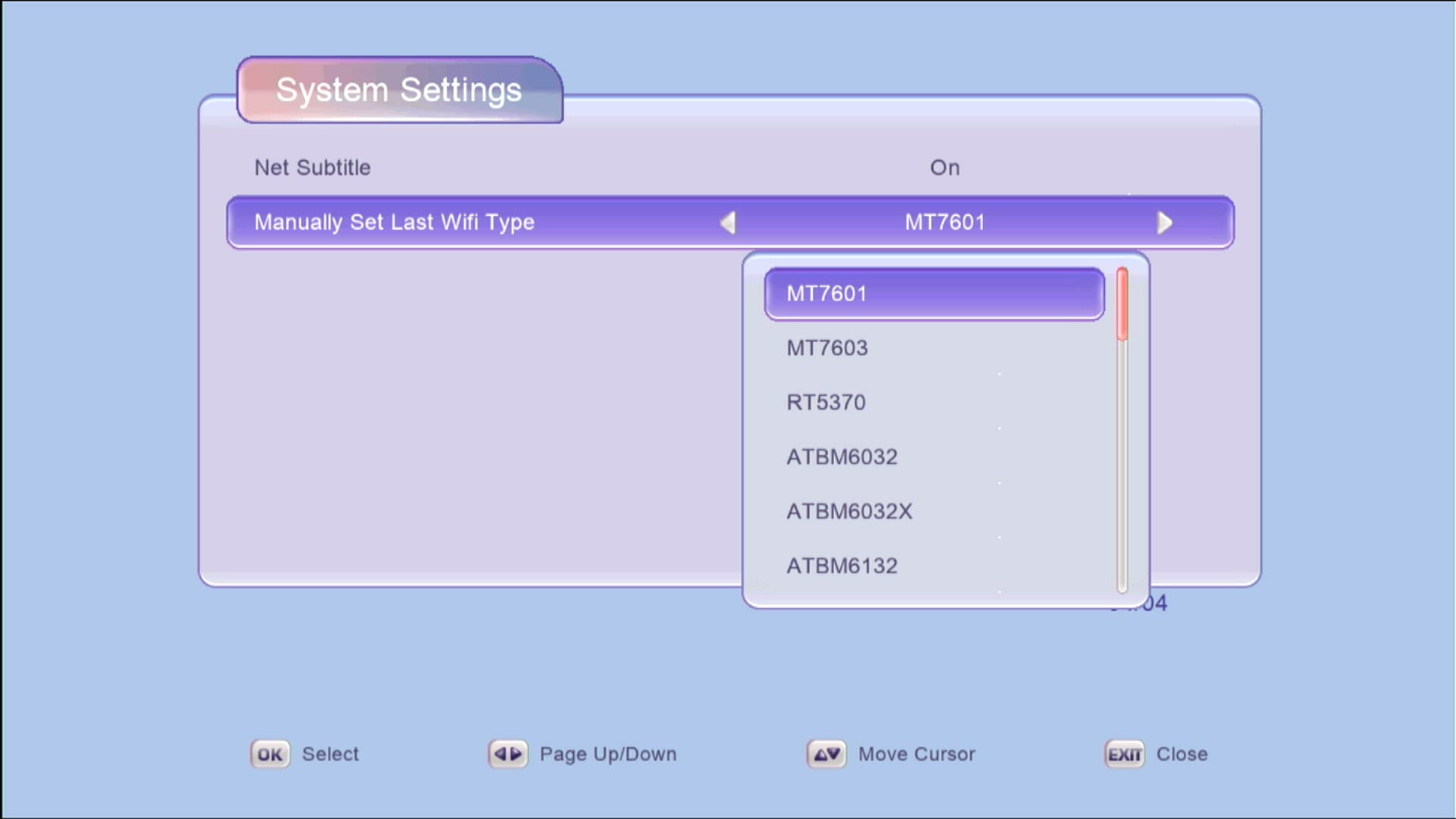Click the Page Up/Down label
The image size is (1456, 819).
pyautogui.click(x=607, y=754)
